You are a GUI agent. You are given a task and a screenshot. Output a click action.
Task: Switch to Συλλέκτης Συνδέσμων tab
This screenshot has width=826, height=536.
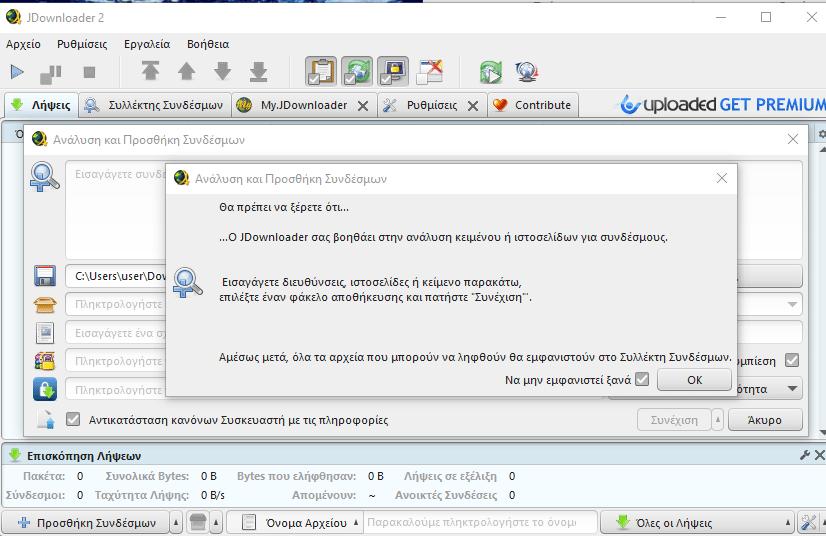[155, 105]
